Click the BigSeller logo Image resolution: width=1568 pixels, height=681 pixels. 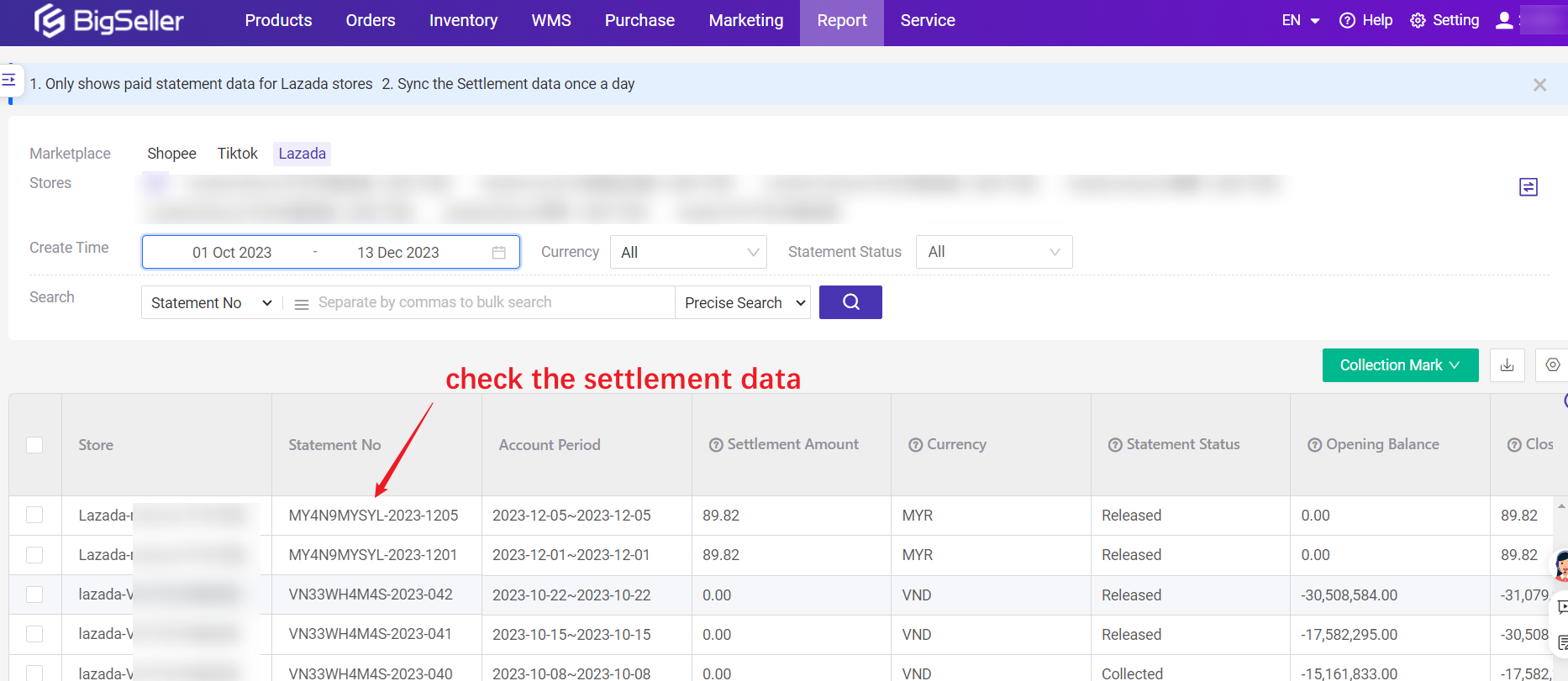[x=108, y=20]
